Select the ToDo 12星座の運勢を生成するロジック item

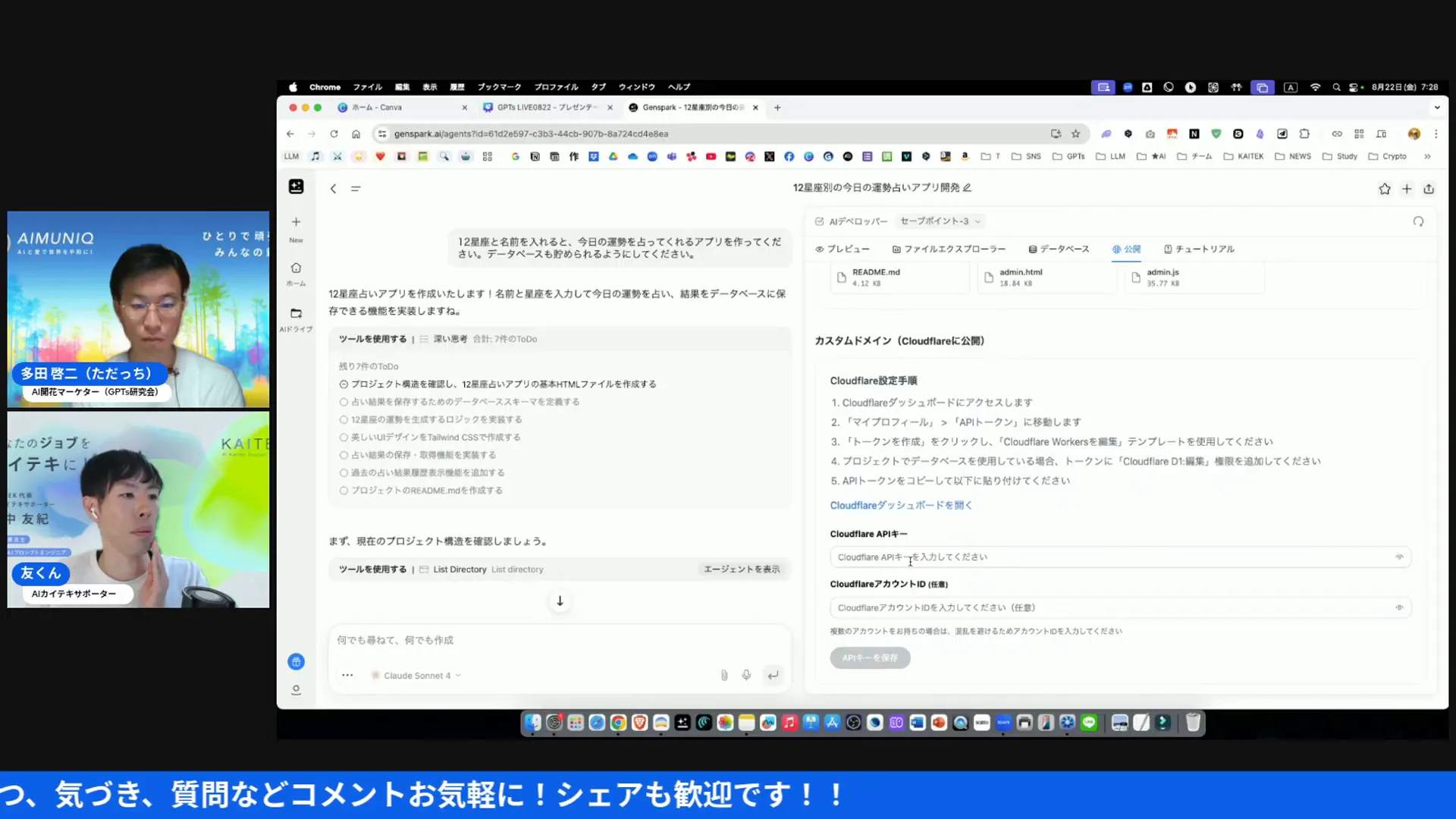click(x=431, y=419)
